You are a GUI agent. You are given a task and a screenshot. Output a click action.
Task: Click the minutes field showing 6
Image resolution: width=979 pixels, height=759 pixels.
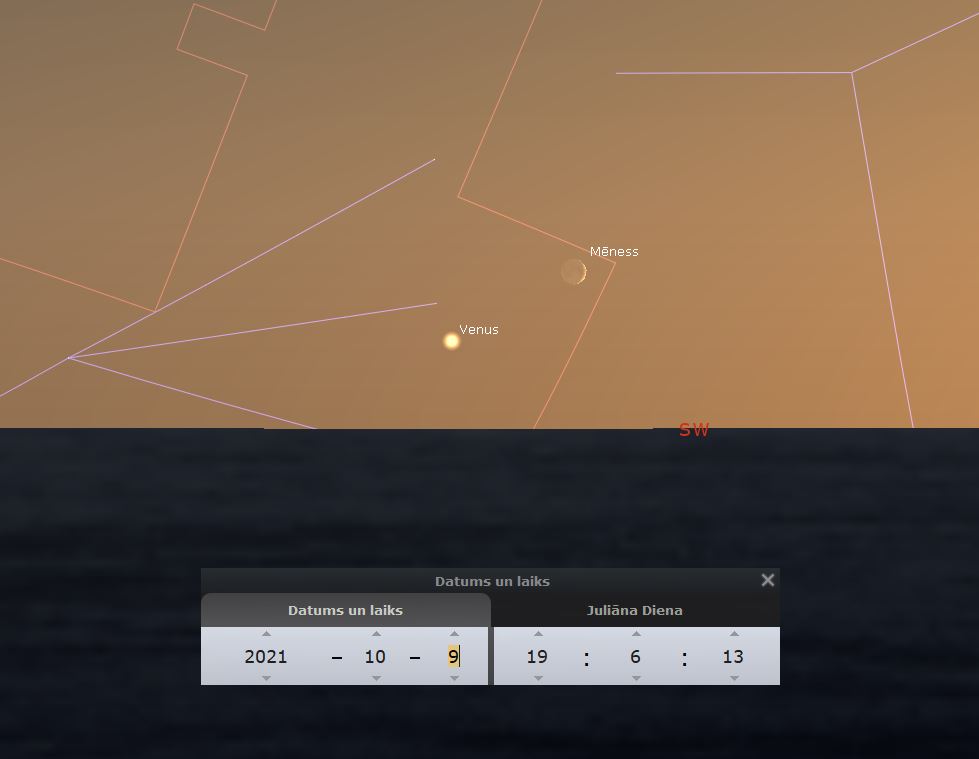pos(635,657)
